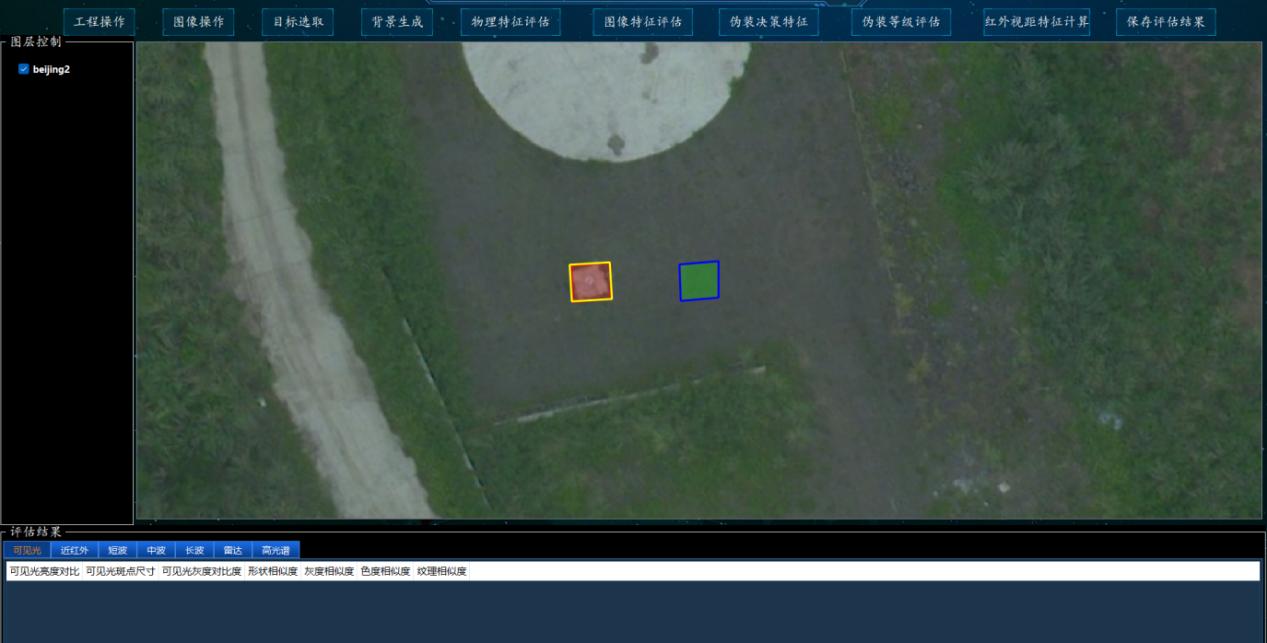Click the 色度相似度 column header
The image size is (1267, 643).
386,572
